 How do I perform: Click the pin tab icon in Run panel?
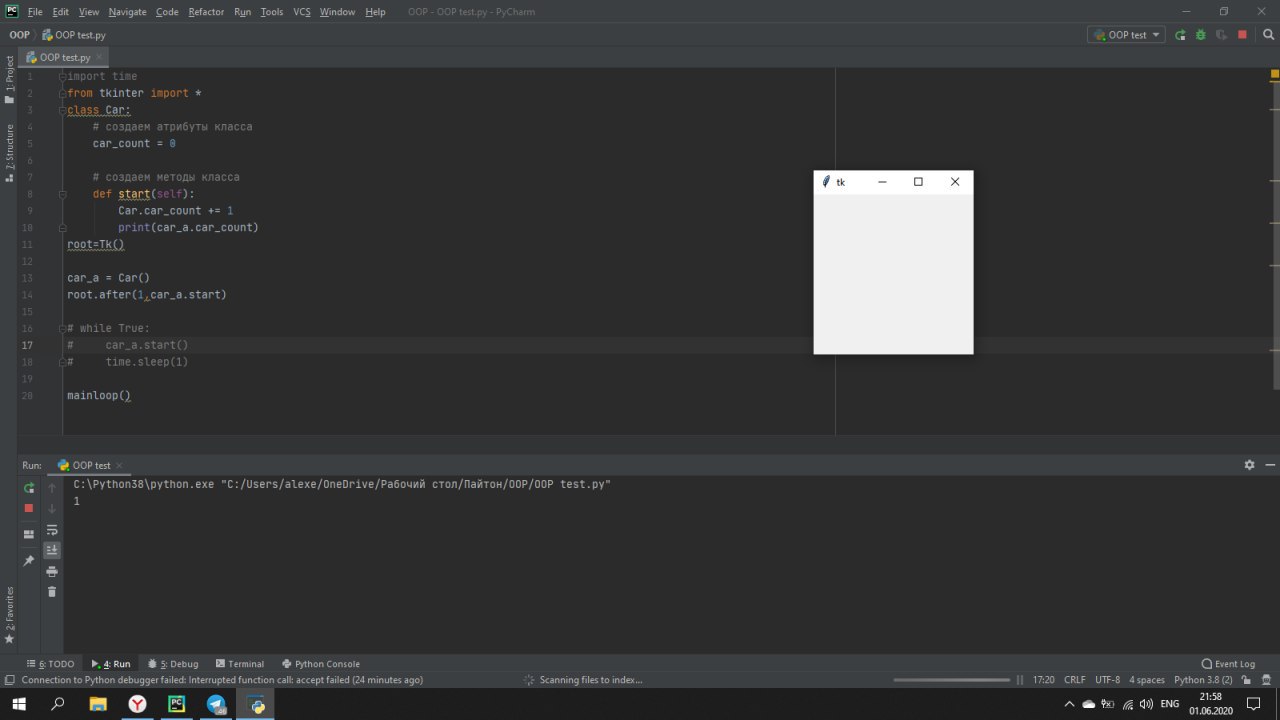click(x=29, y=561)
